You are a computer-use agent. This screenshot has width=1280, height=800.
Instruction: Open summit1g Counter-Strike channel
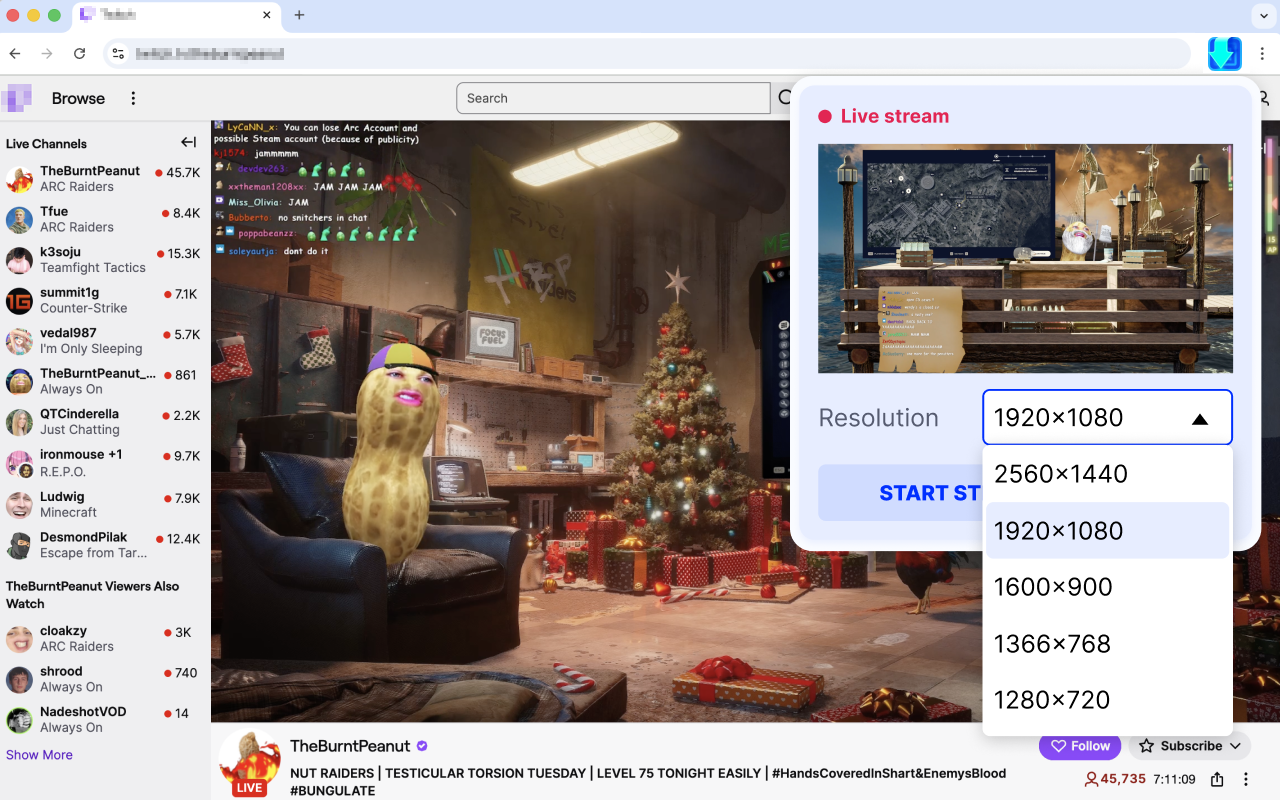coord(105,301)
